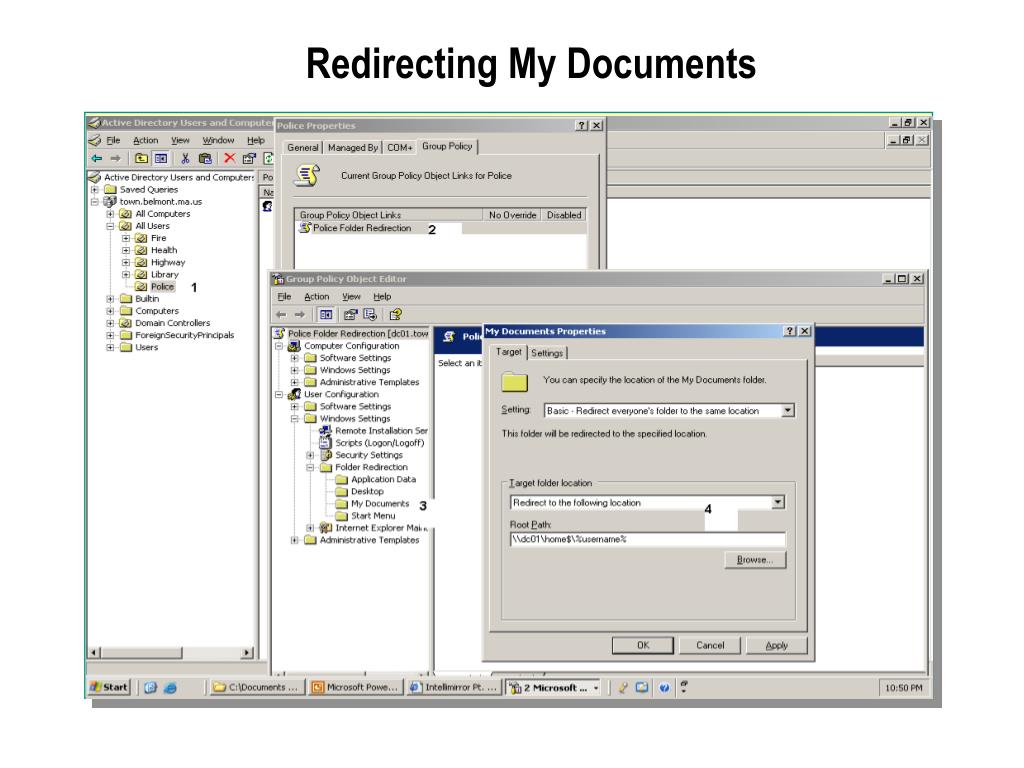Click the Cut scissors icon

tap(185, 158)
